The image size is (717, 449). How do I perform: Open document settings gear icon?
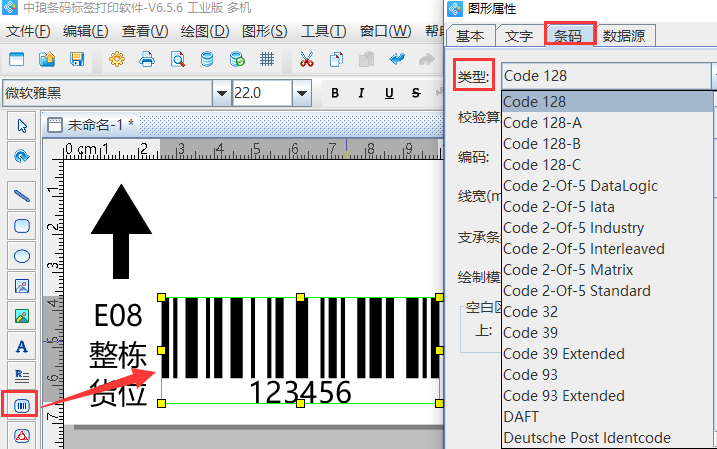coord(117,59)
